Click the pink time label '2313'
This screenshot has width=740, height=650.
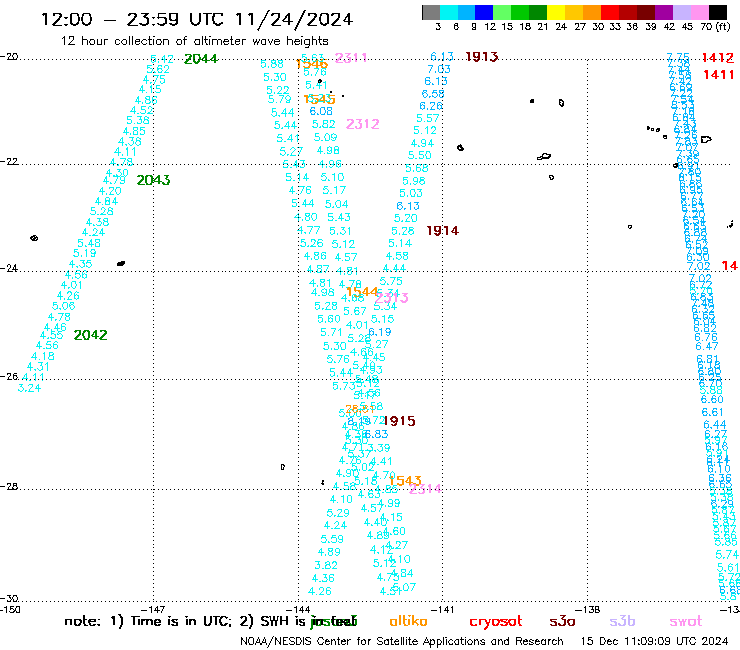pos(391,298)
